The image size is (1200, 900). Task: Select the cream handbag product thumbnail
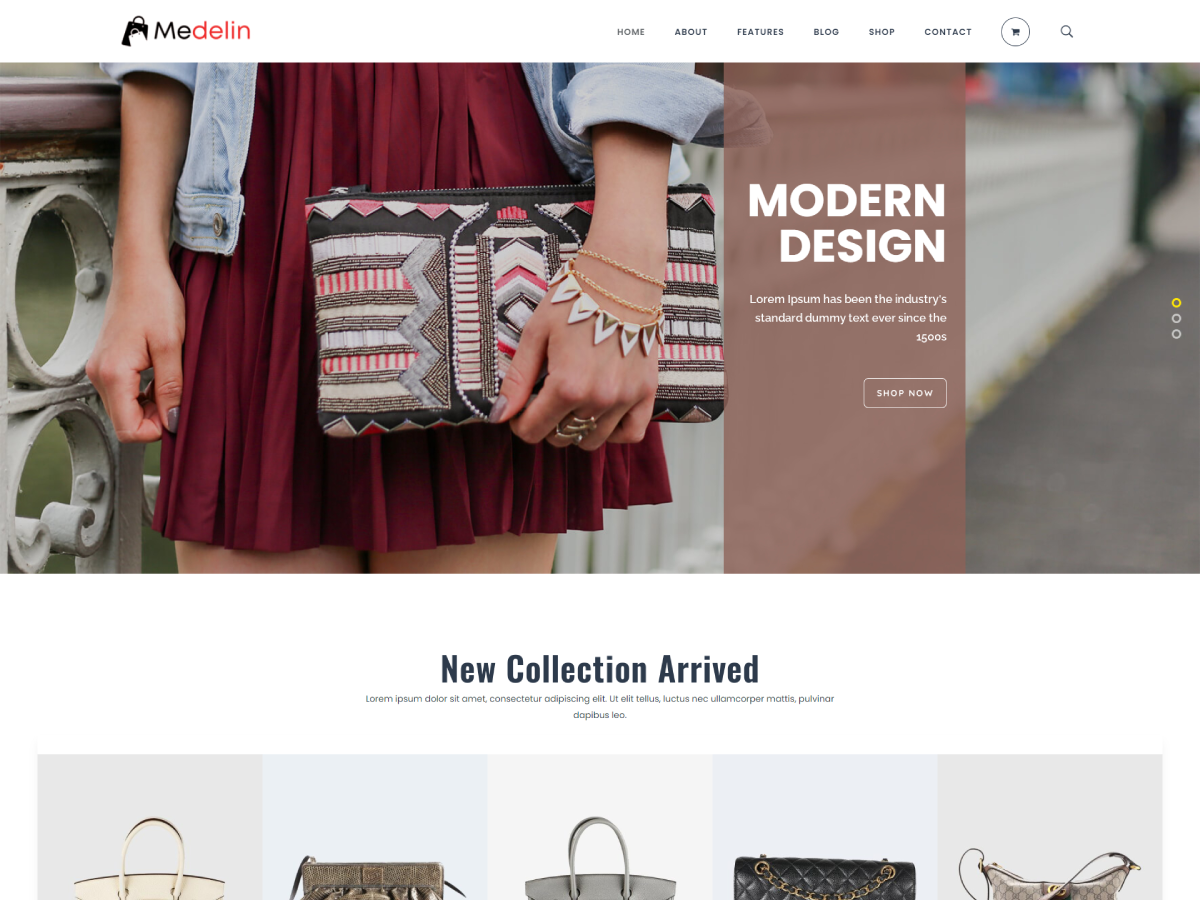tap(150, 827)
